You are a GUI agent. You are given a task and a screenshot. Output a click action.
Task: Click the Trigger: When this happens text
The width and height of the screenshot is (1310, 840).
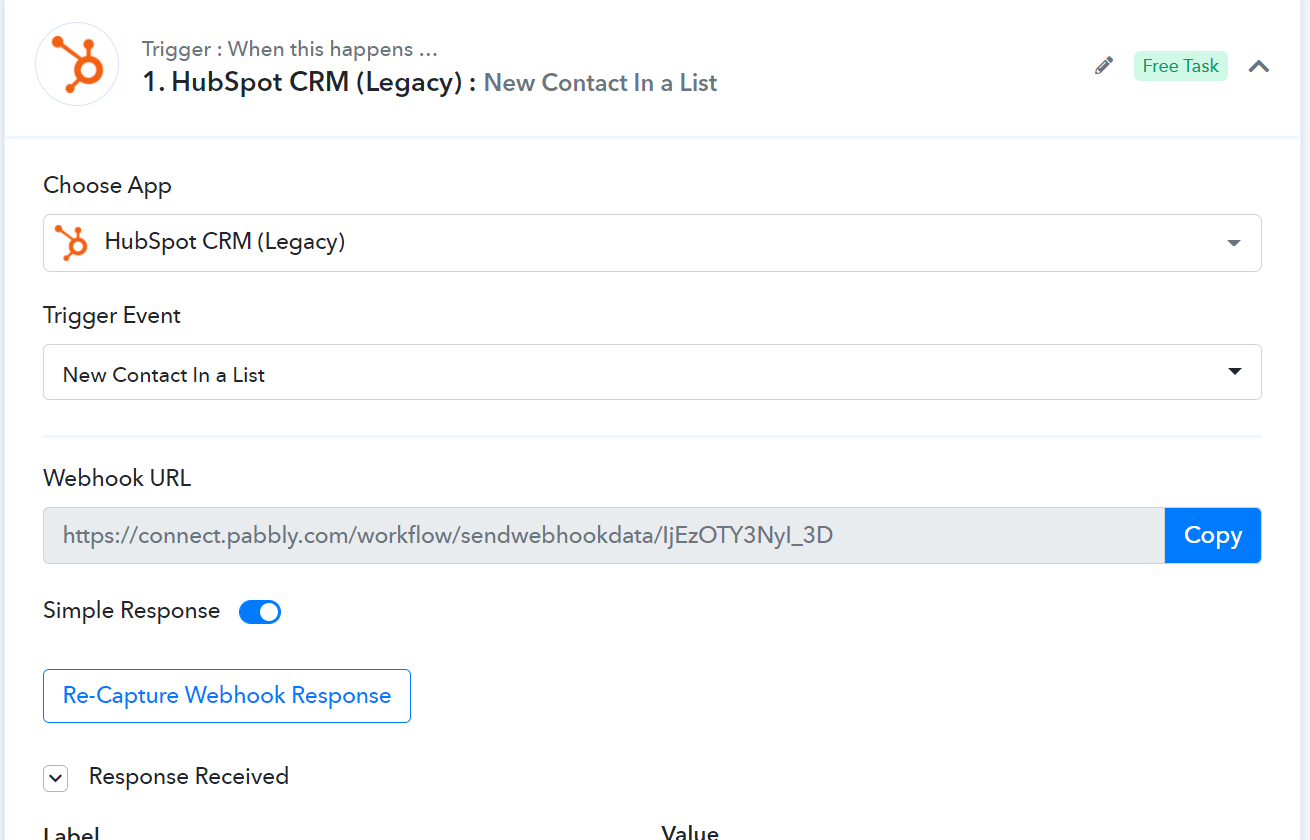tap(290, 49)
